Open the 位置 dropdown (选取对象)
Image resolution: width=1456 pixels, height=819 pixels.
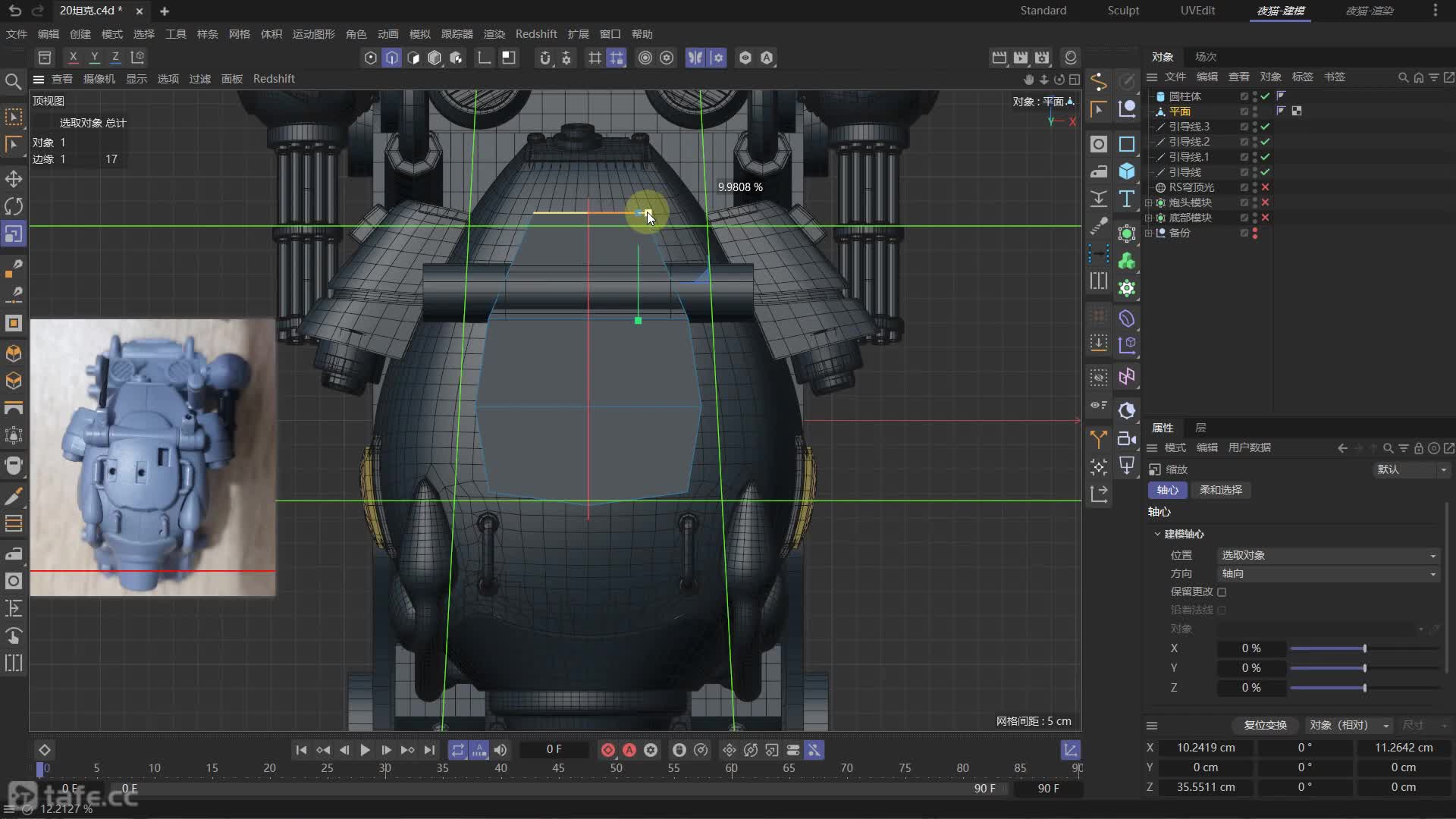click(x=1328, y=555)
